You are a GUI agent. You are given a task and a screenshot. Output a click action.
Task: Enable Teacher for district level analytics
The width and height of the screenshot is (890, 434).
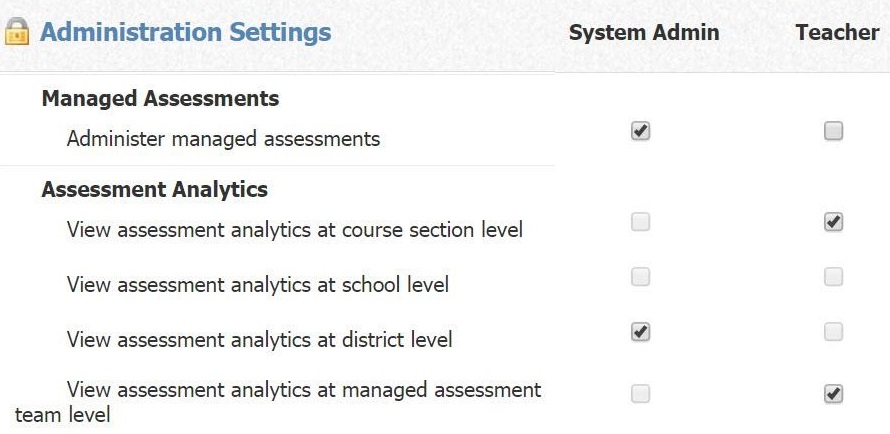click(x=834, y=331)
